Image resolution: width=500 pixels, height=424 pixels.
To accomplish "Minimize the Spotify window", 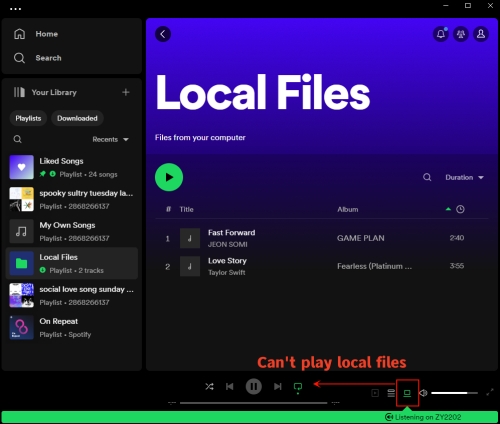I will tap(446, 6).
